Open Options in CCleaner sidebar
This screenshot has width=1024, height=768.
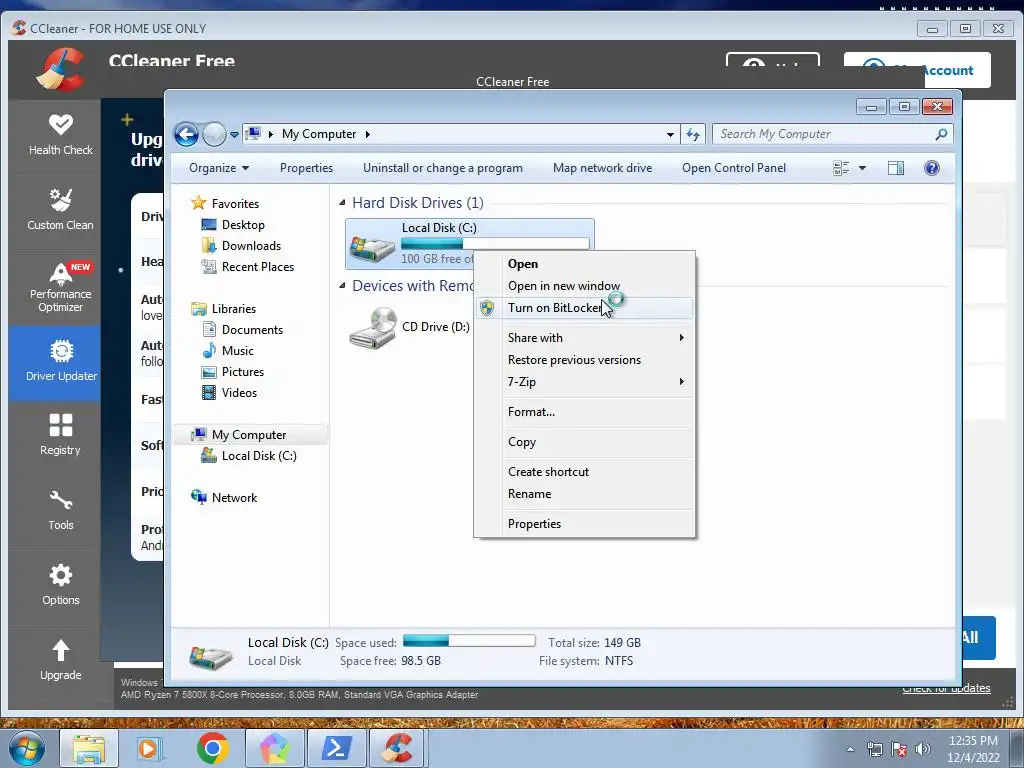point(60,585)
